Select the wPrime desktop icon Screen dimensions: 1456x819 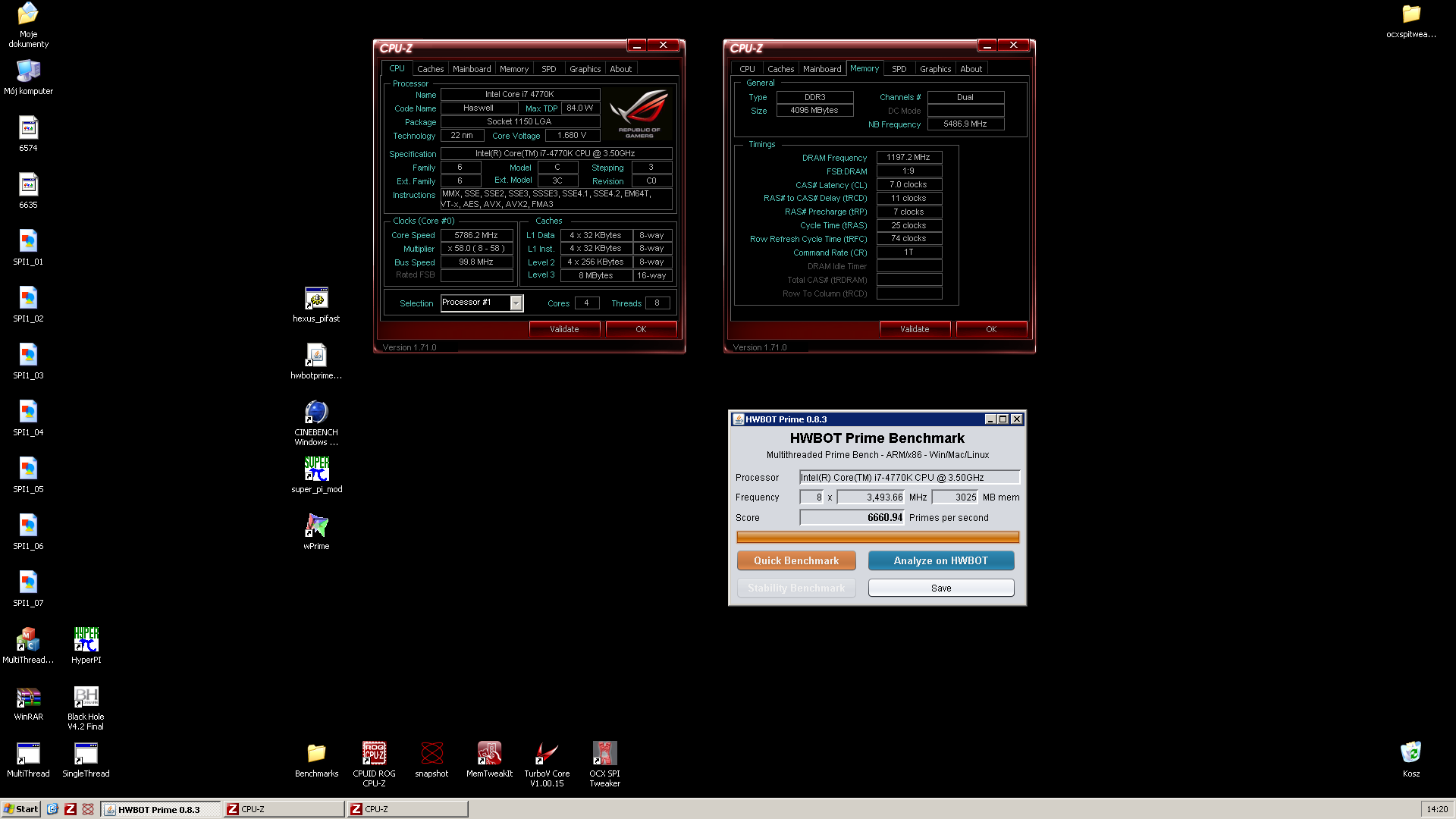pos(316,532)
